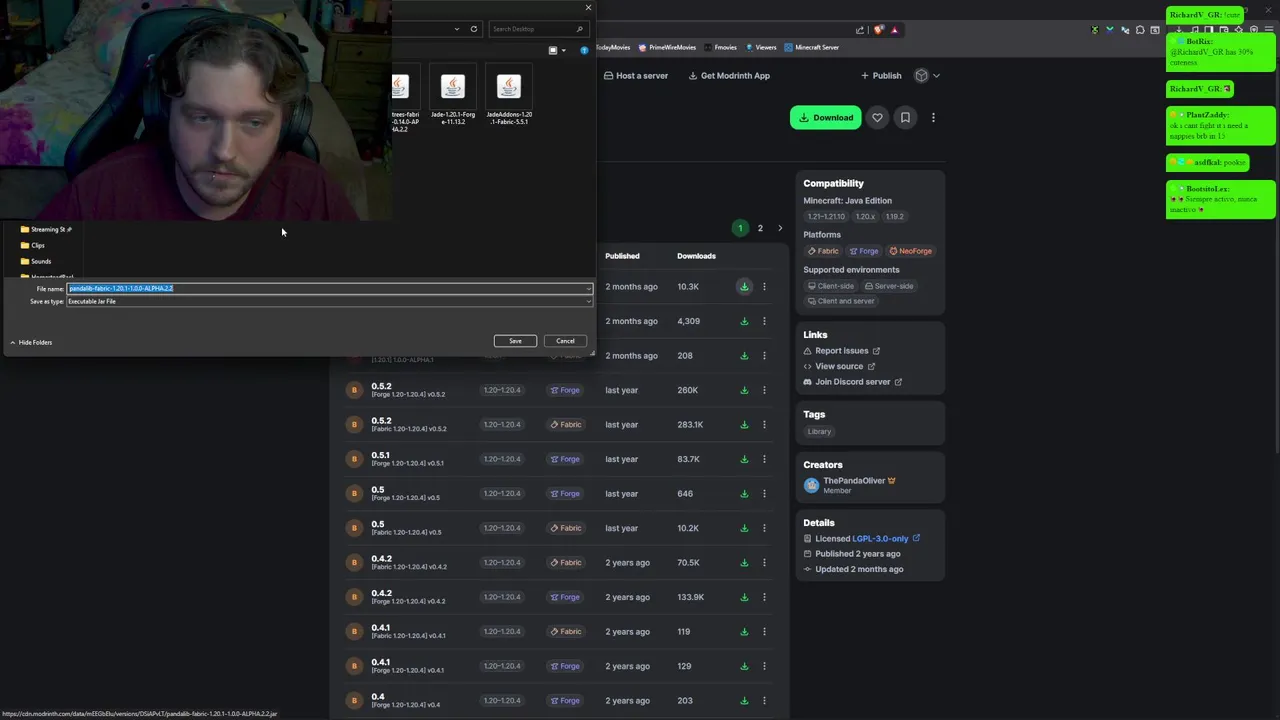Screen dimensions: 1280x720
Task: Go to pagination page 2
Action: click(x=760, y=228)
